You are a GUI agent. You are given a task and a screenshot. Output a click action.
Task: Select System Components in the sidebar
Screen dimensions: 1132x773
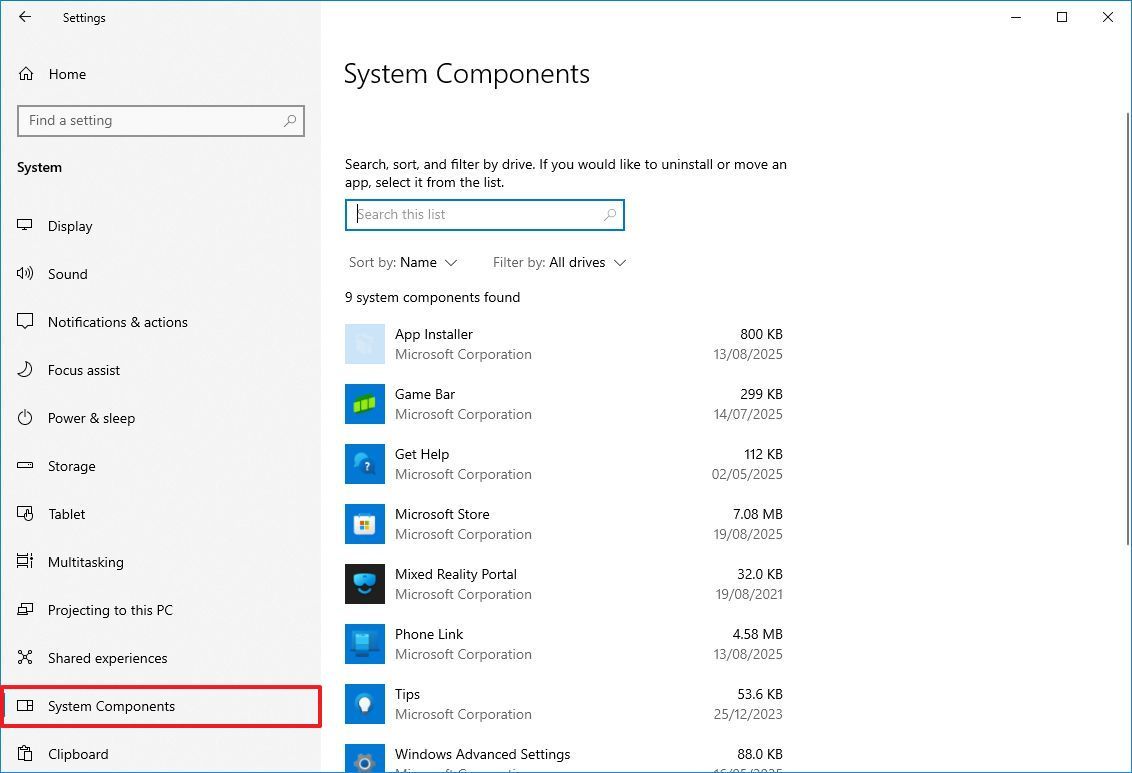click(x=111, y=706)
